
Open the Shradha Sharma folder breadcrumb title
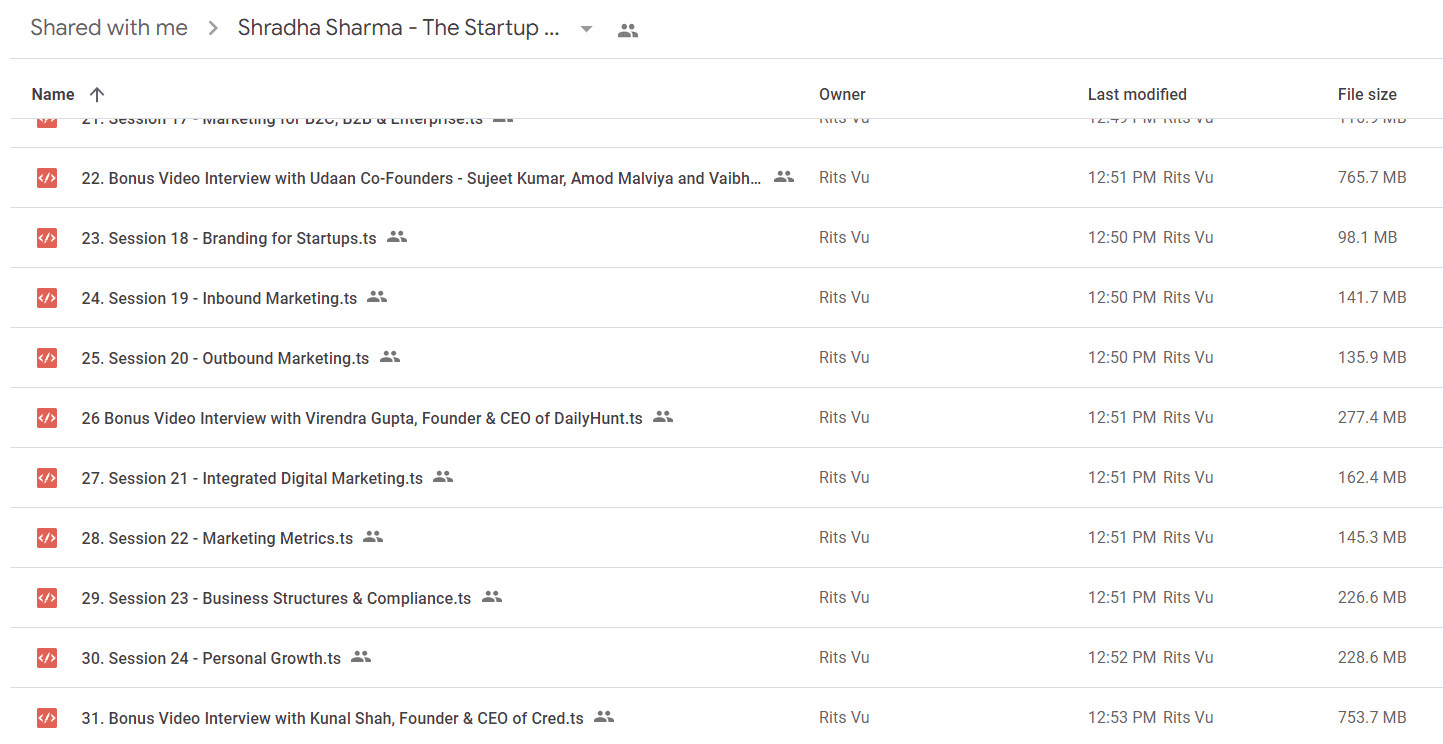(x=398, y=28)
